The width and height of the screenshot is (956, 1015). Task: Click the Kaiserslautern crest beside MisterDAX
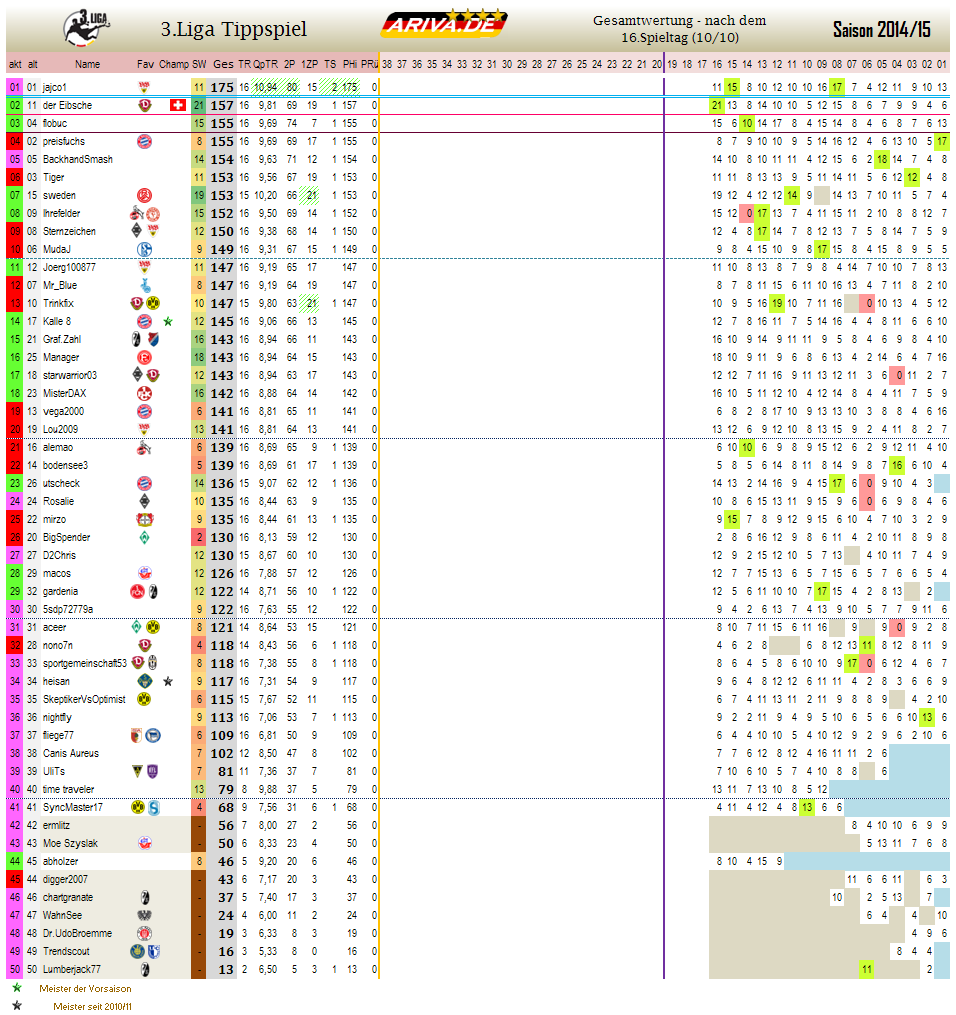click(144, 393)
